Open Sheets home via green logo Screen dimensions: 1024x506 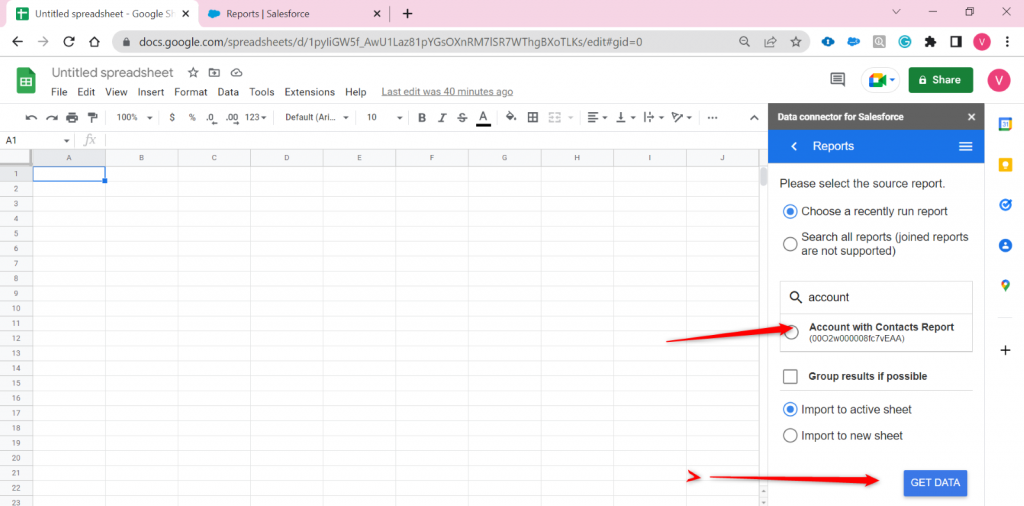pos(26,81)
